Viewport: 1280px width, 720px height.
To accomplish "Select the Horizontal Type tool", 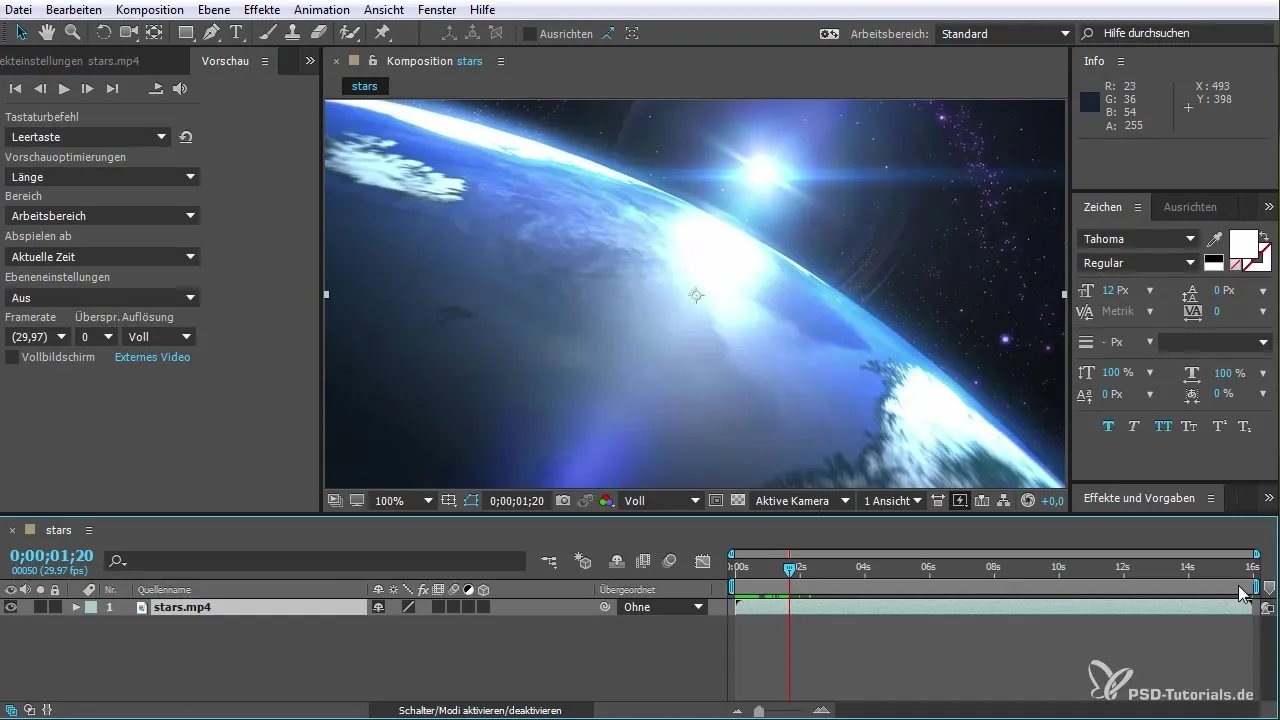I will [x=237, y=33].
